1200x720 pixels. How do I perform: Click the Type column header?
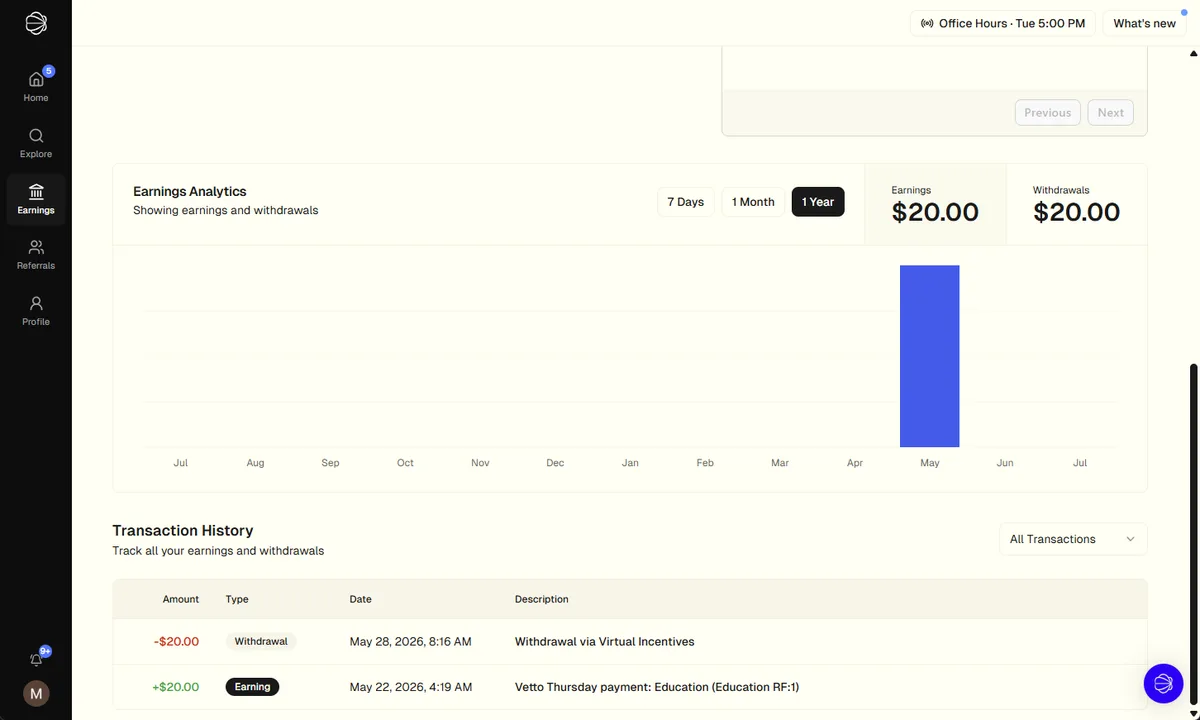click(237, 599)
